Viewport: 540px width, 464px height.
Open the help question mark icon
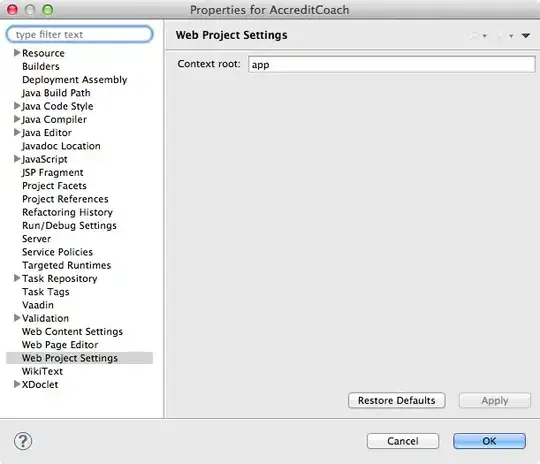(23, 441)
